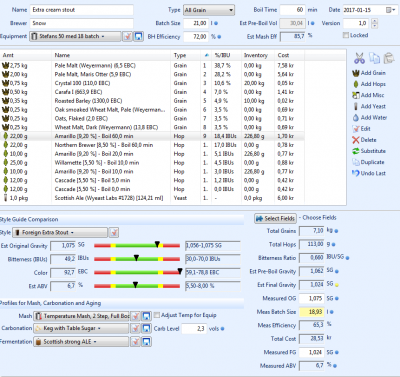This screenshot has height=377, width=400.
Task: Save carbonation profile icon
Action: [146, 328]
